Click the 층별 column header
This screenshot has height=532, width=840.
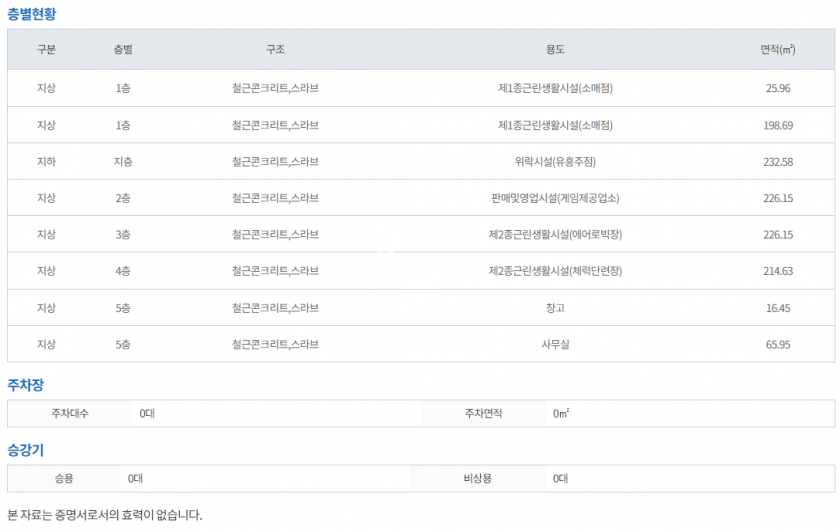click(x=123, y=50)
